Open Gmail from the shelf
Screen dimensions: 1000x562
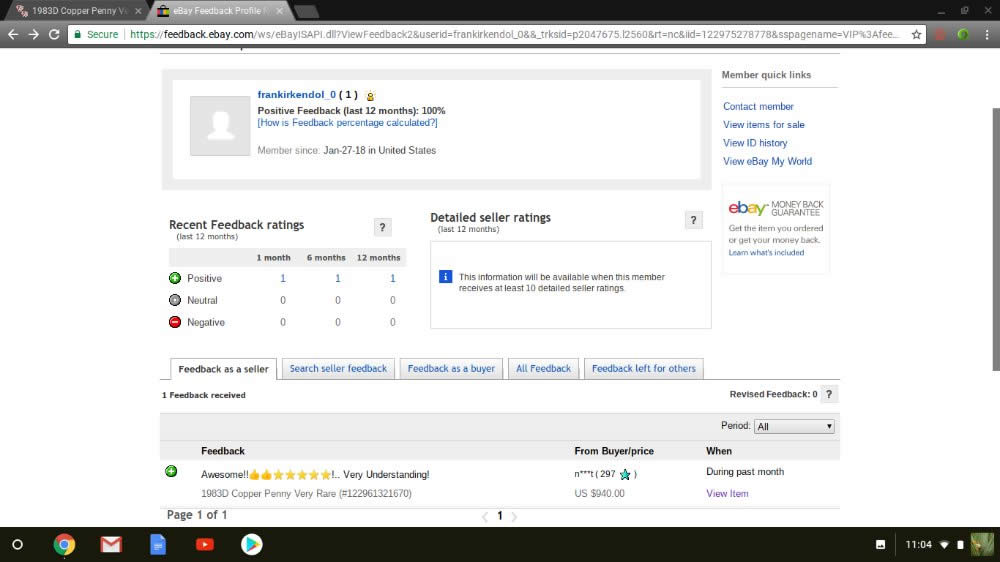[x=111, y=545]
